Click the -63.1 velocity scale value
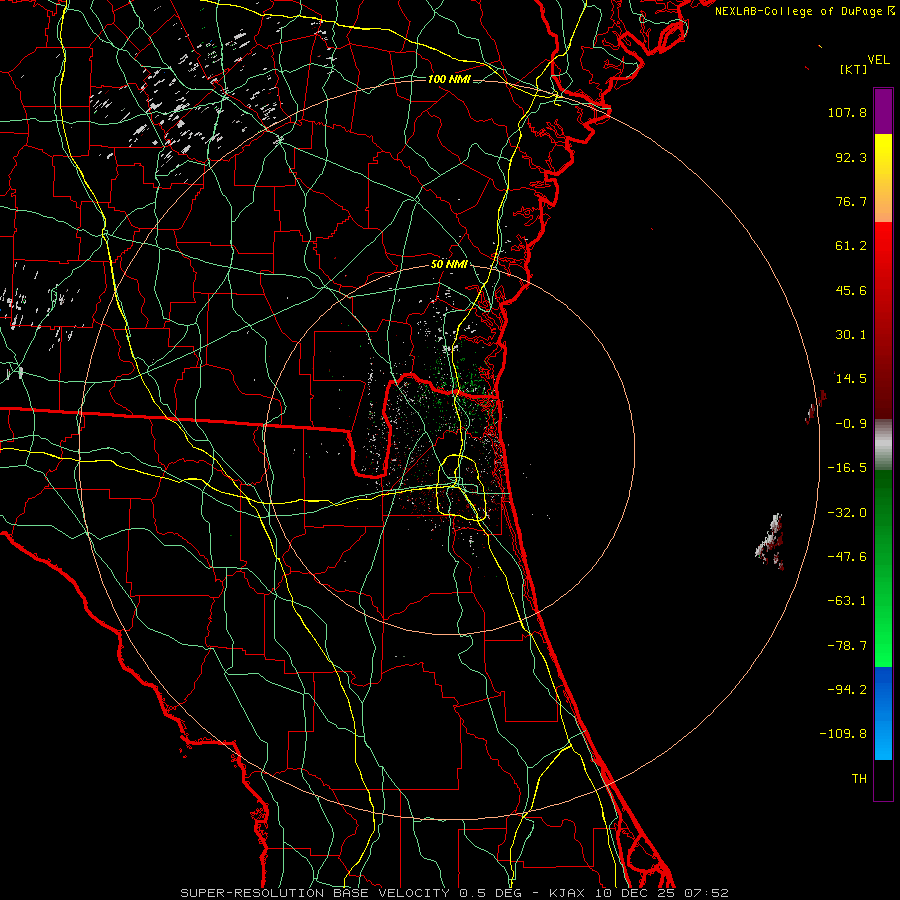 coord(847,601)
